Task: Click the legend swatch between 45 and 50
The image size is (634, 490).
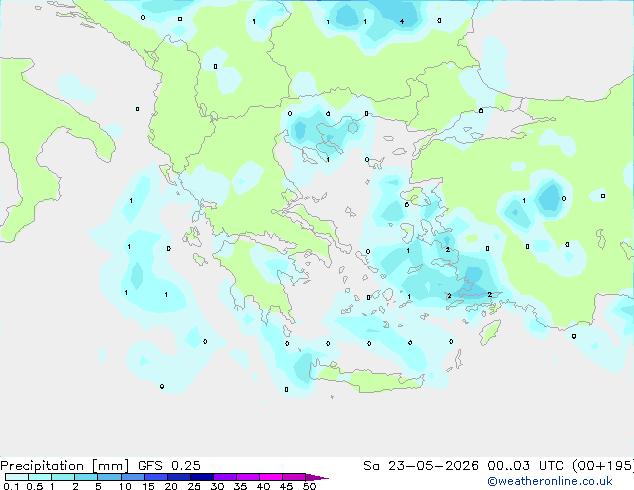Action: [x=294, y=477]
